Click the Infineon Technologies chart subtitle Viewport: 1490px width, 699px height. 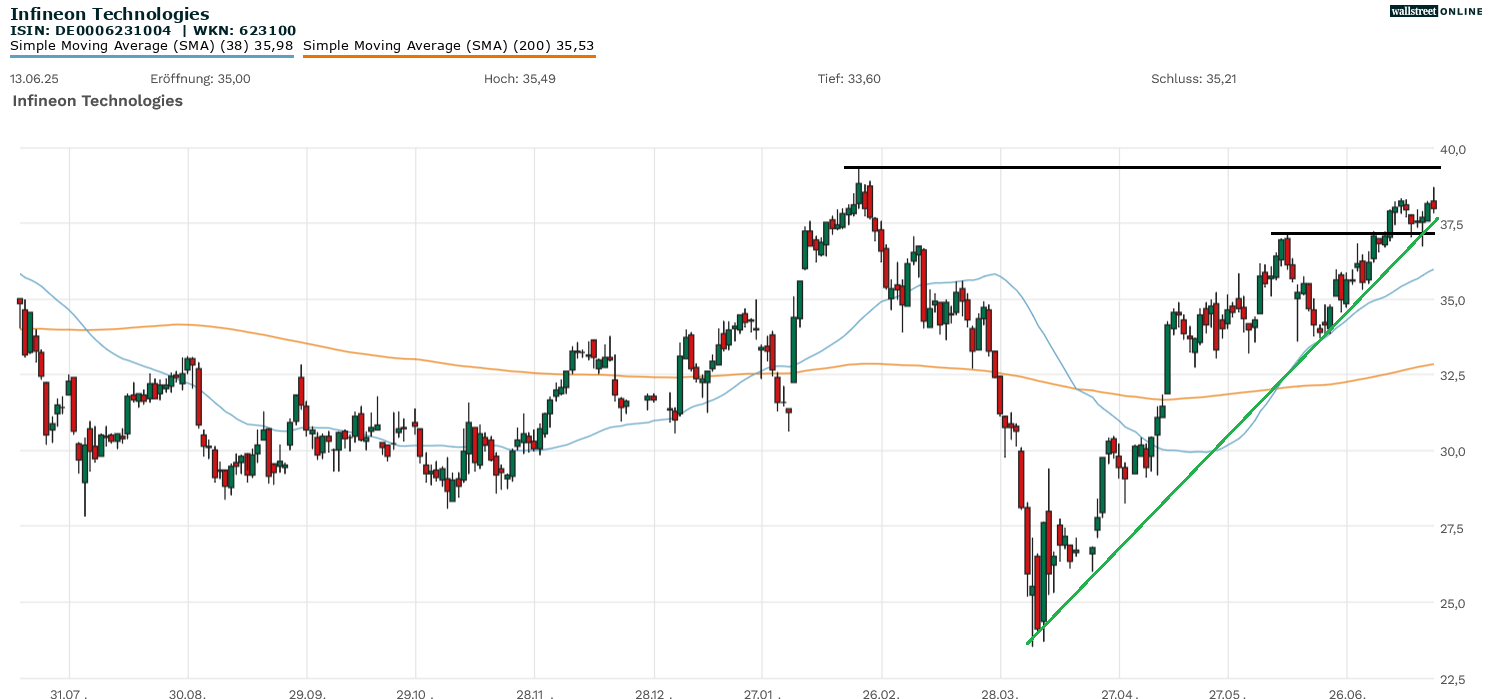coord(97,101)
